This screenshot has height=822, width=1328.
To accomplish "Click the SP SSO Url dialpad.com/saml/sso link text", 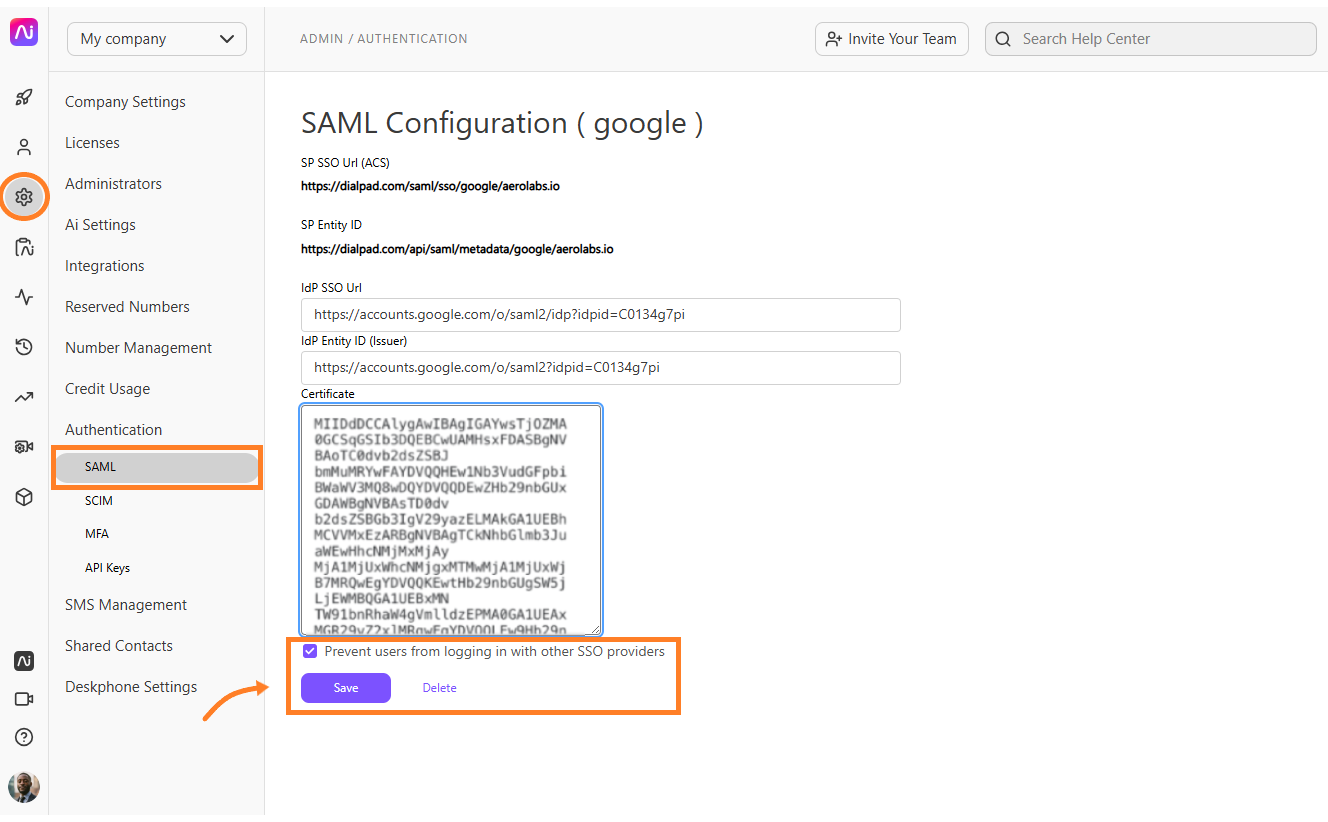I will [430, 186].
